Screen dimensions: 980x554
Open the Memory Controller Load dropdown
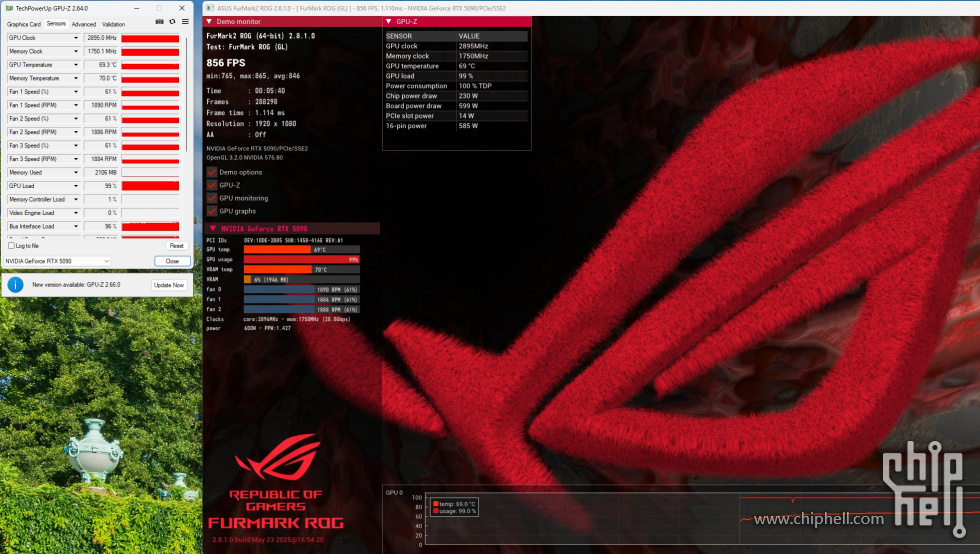(76, 199)
